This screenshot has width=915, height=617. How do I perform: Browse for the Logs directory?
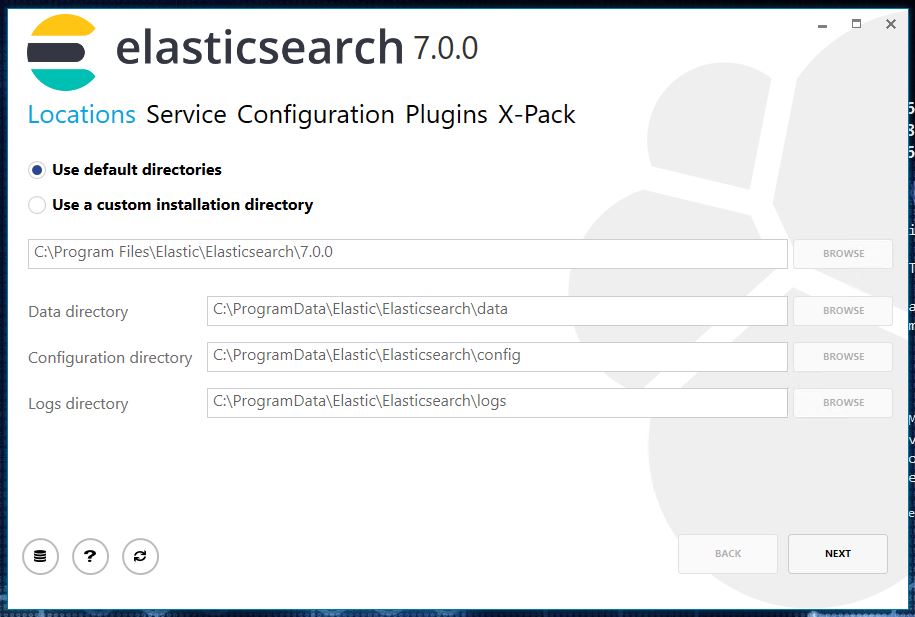[x=843, y=403]
